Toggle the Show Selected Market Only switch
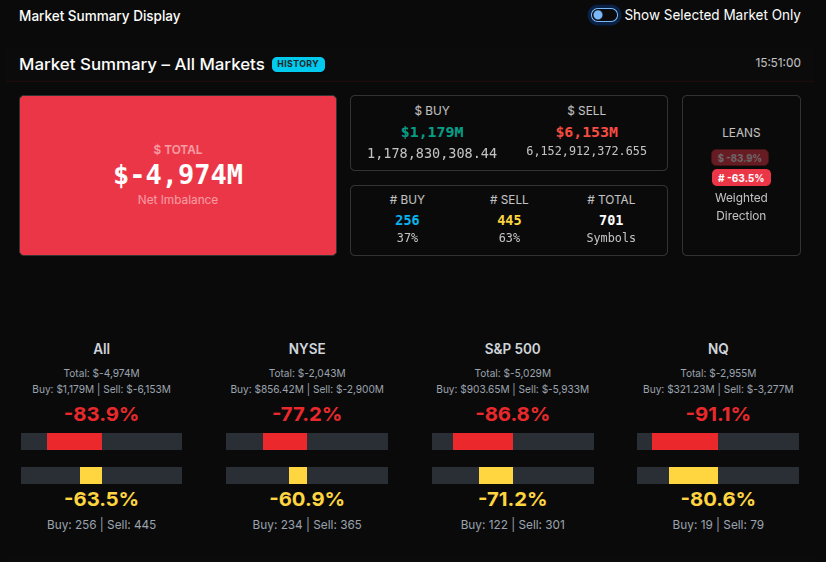The image size is (826, 562). pyautogui.click(x=604, y=15)
